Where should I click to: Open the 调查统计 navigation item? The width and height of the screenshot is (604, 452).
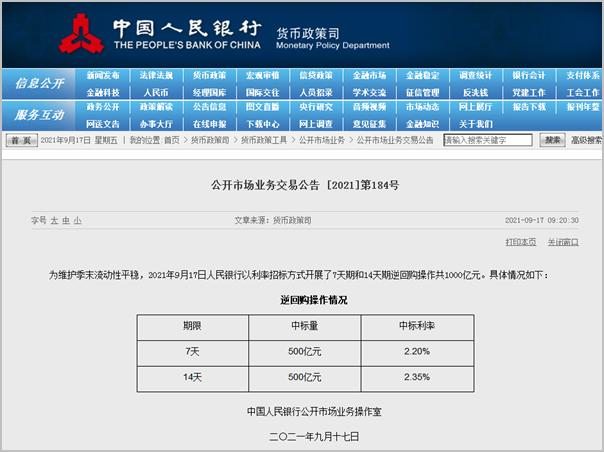(475, 76)
